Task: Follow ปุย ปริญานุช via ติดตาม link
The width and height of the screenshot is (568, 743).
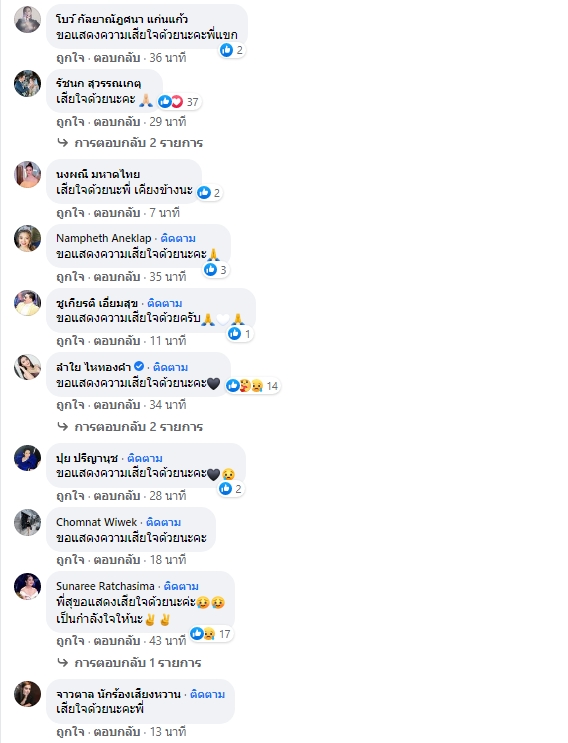Action: [145, 458]
